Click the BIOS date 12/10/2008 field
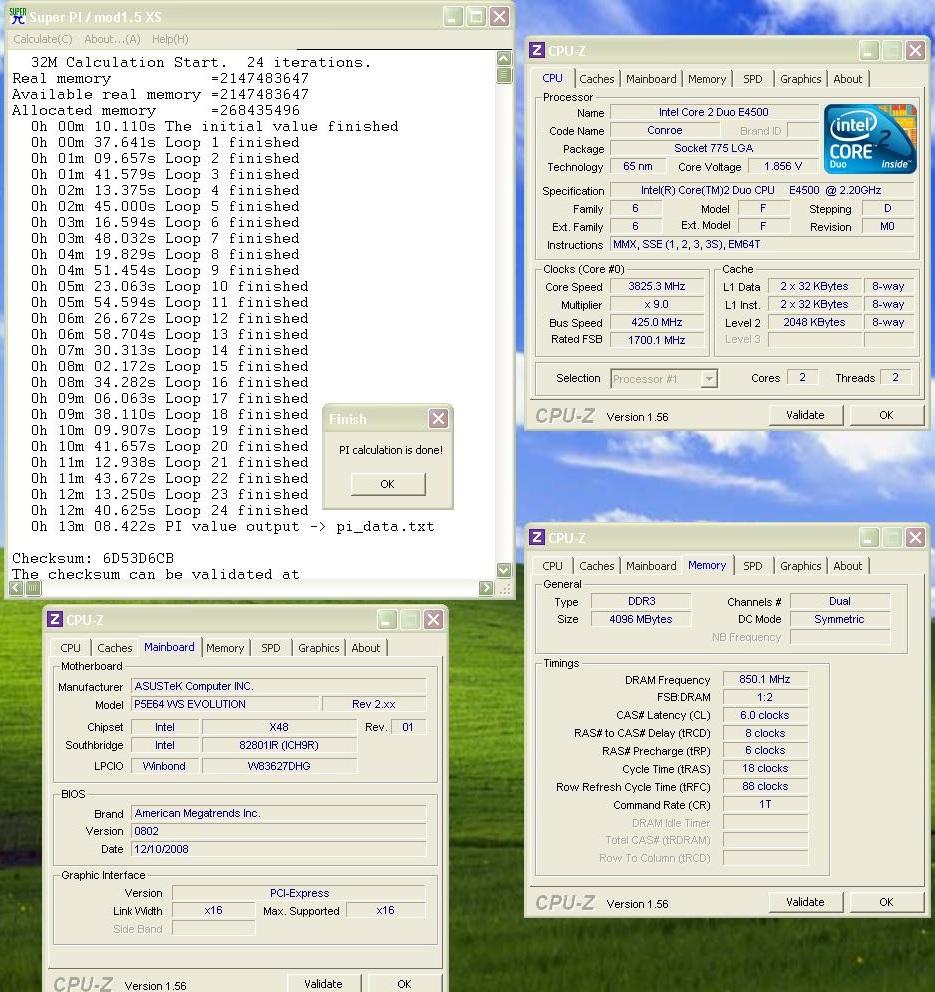This screenshot has width=935, height=992. point(278,849)
